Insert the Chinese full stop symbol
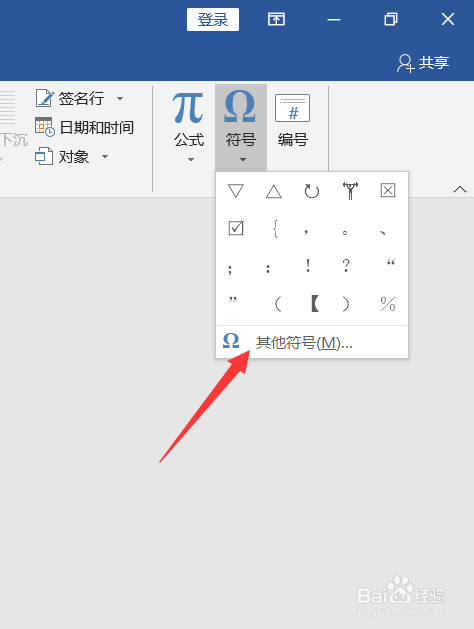This screenshot has width=474, height=629. click(x=344, y=232)
